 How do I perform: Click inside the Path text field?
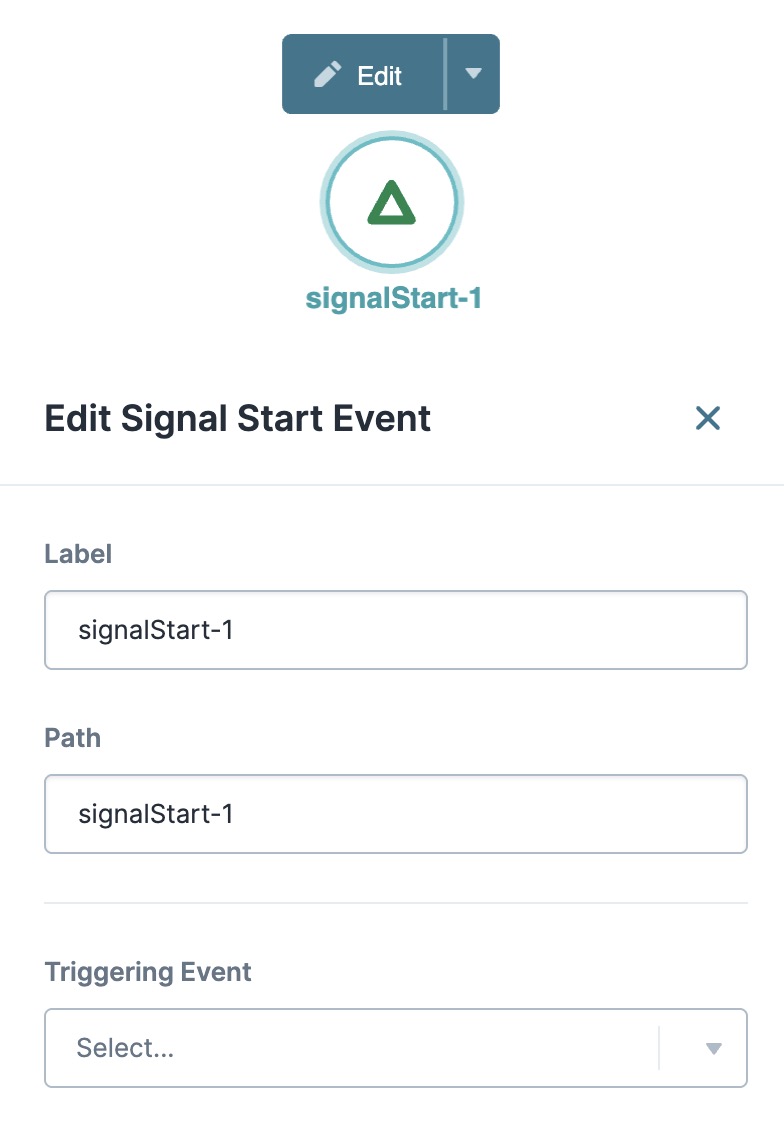click(x=395, y=813)
